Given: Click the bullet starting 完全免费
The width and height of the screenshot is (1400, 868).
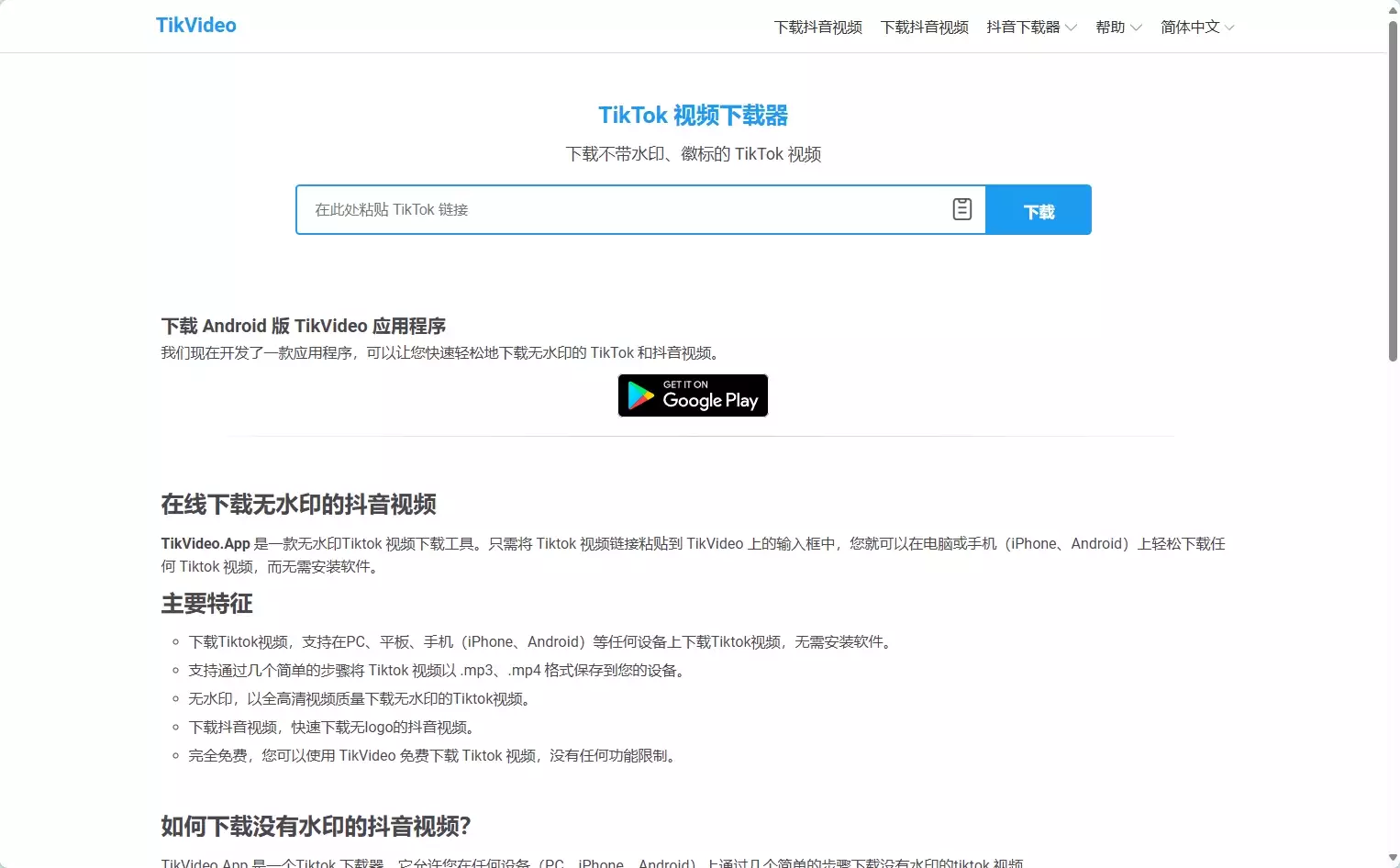Looking at the screenshot, I should click(x=434, y=756).
